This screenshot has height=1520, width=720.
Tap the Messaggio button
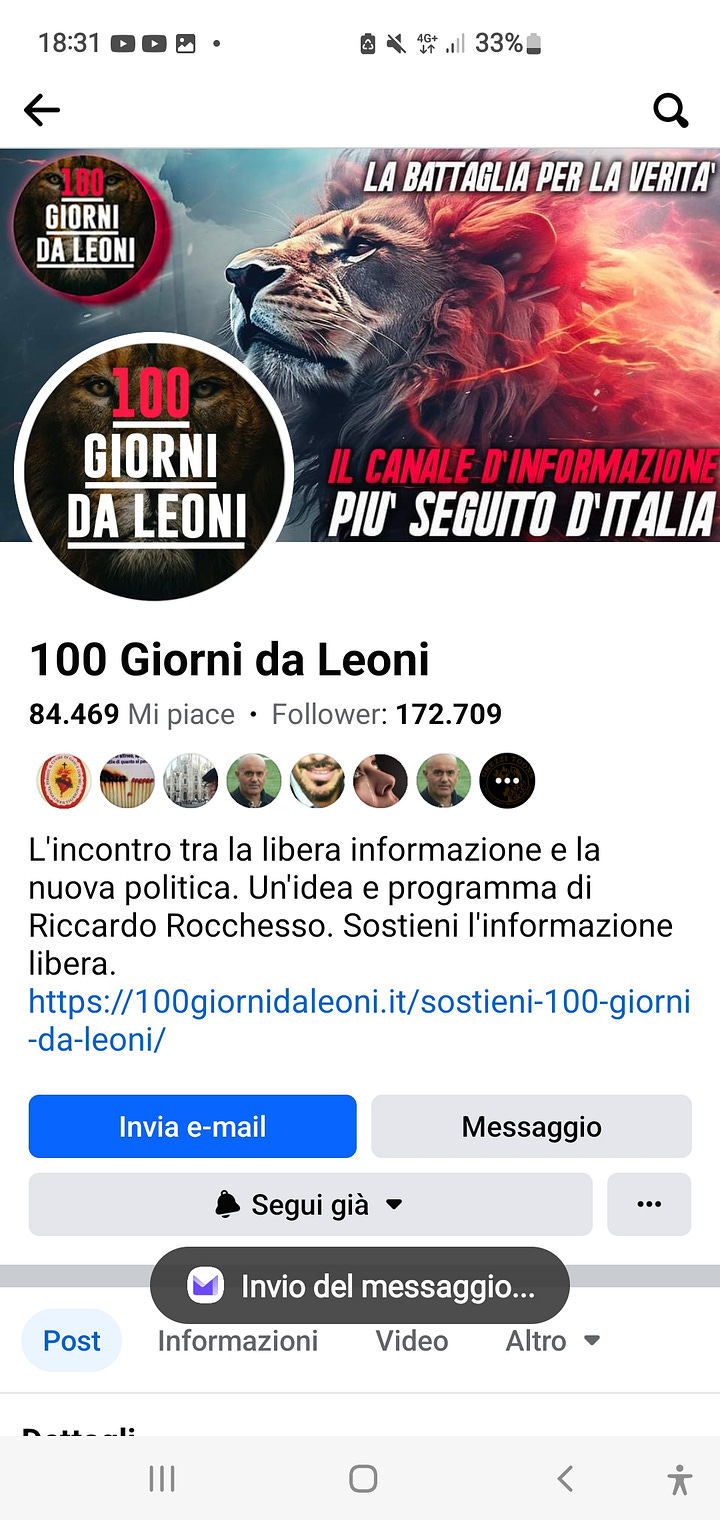(x=532, y=1127)
